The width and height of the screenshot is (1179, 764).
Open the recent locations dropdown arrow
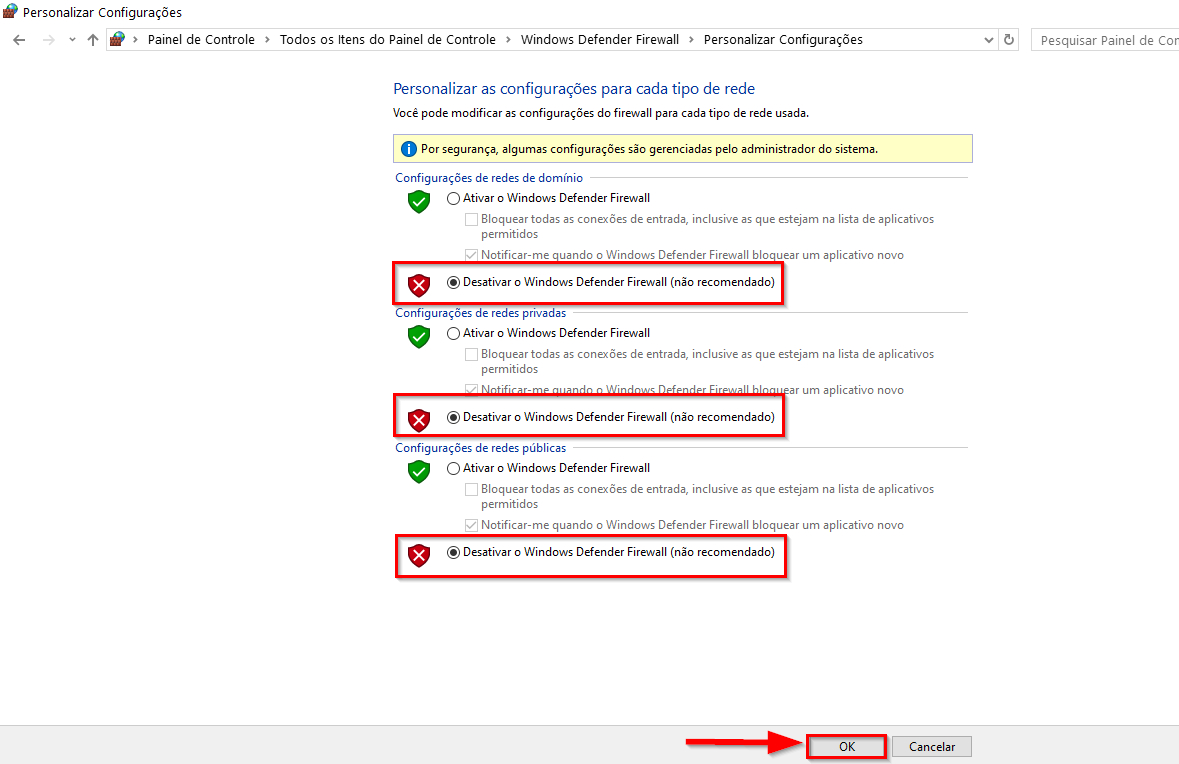pos(72,40)
